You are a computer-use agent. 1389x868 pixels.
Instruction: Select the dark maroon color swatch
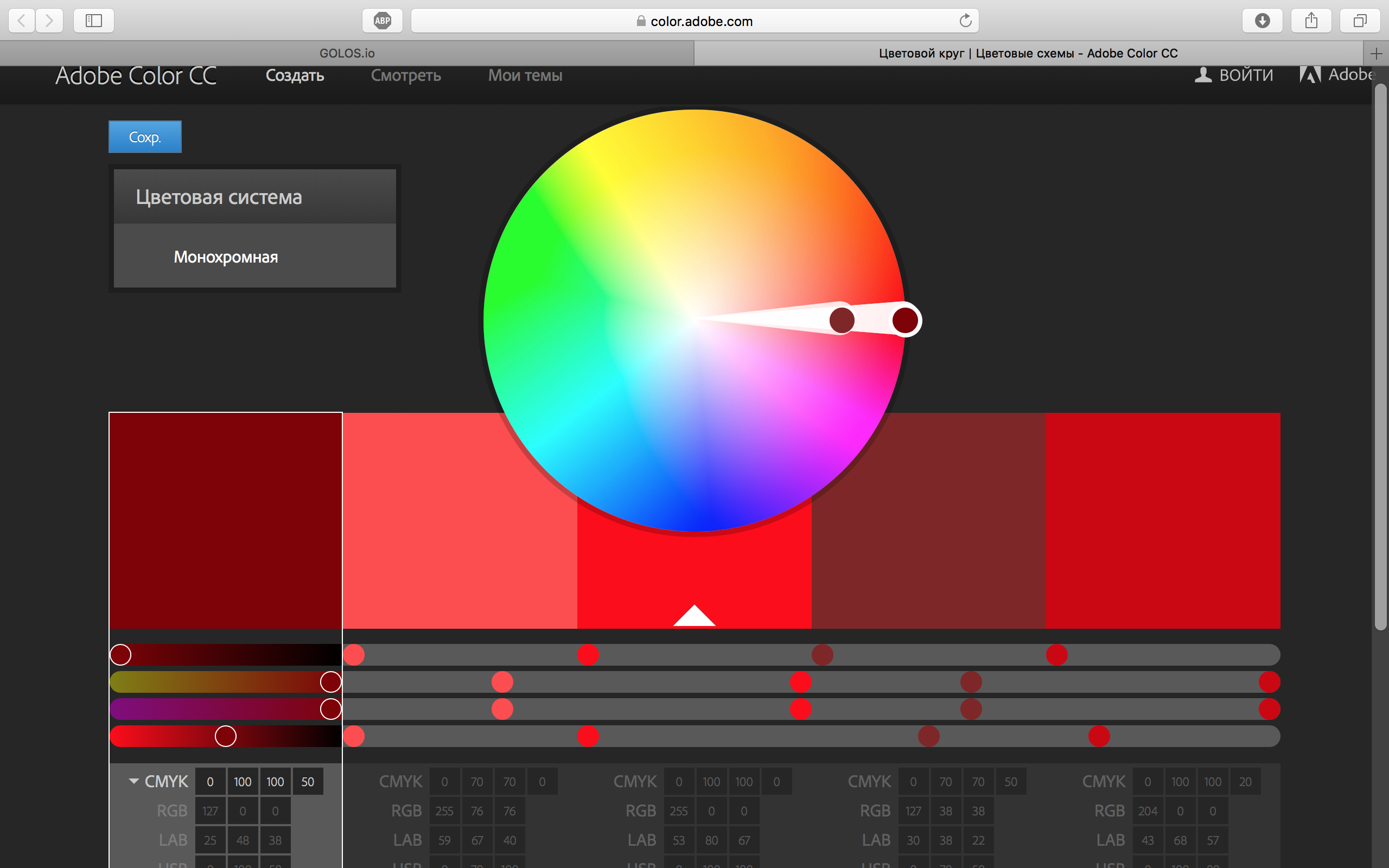click(x=226, y=521)
